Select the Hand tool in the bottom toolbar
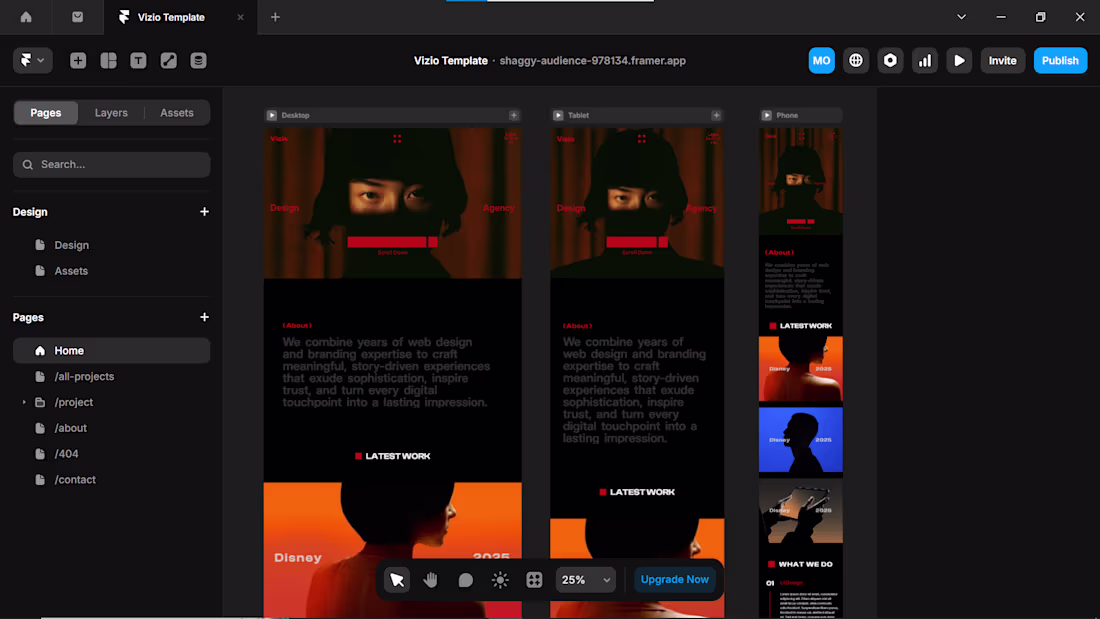1100x619 pixels. pos(430,579)
